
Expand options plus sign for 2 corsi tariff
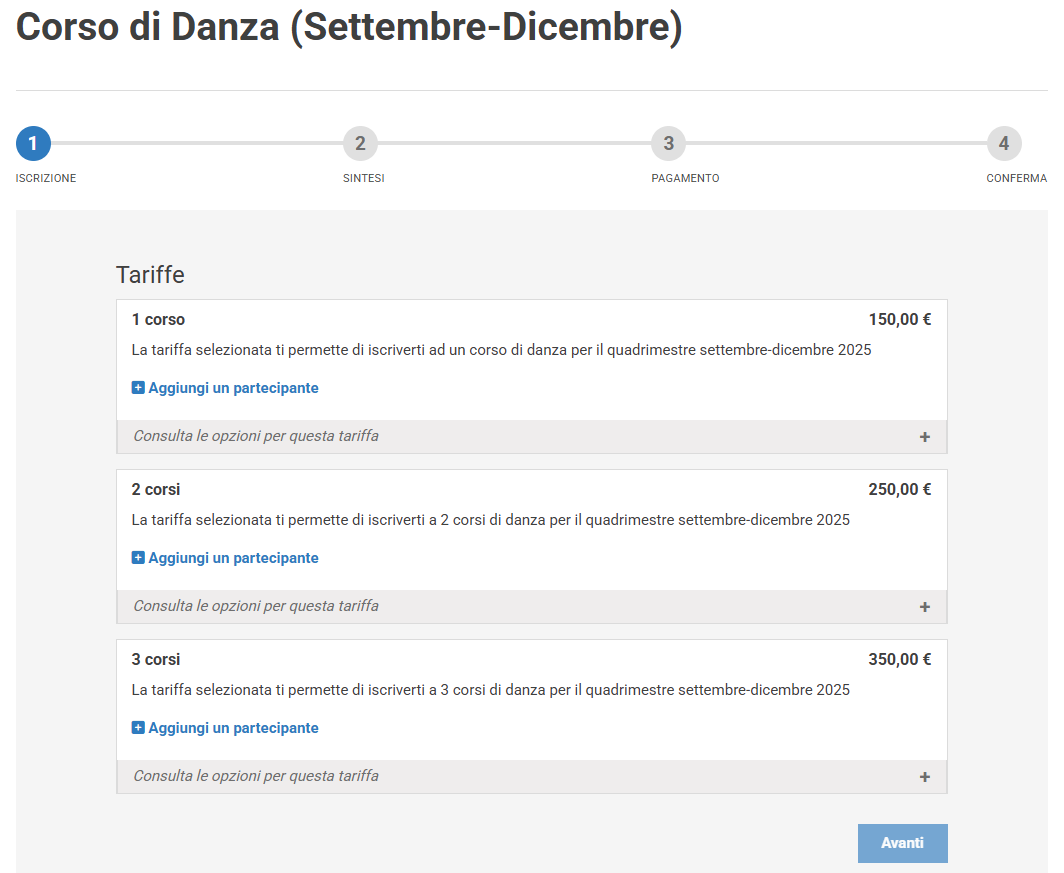[924, 607]
